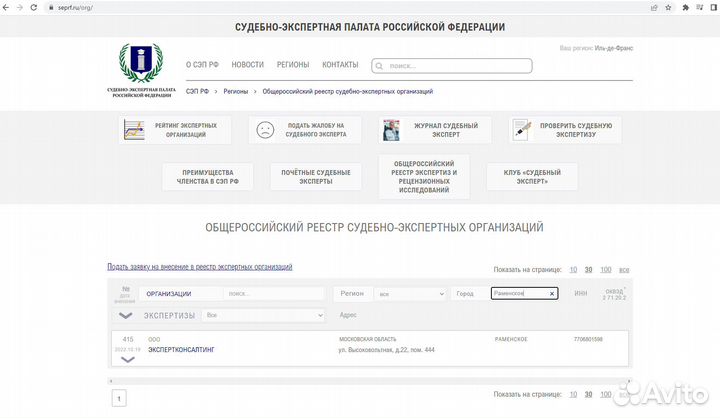Click the Раменское city cell in the row

[511, 340]
